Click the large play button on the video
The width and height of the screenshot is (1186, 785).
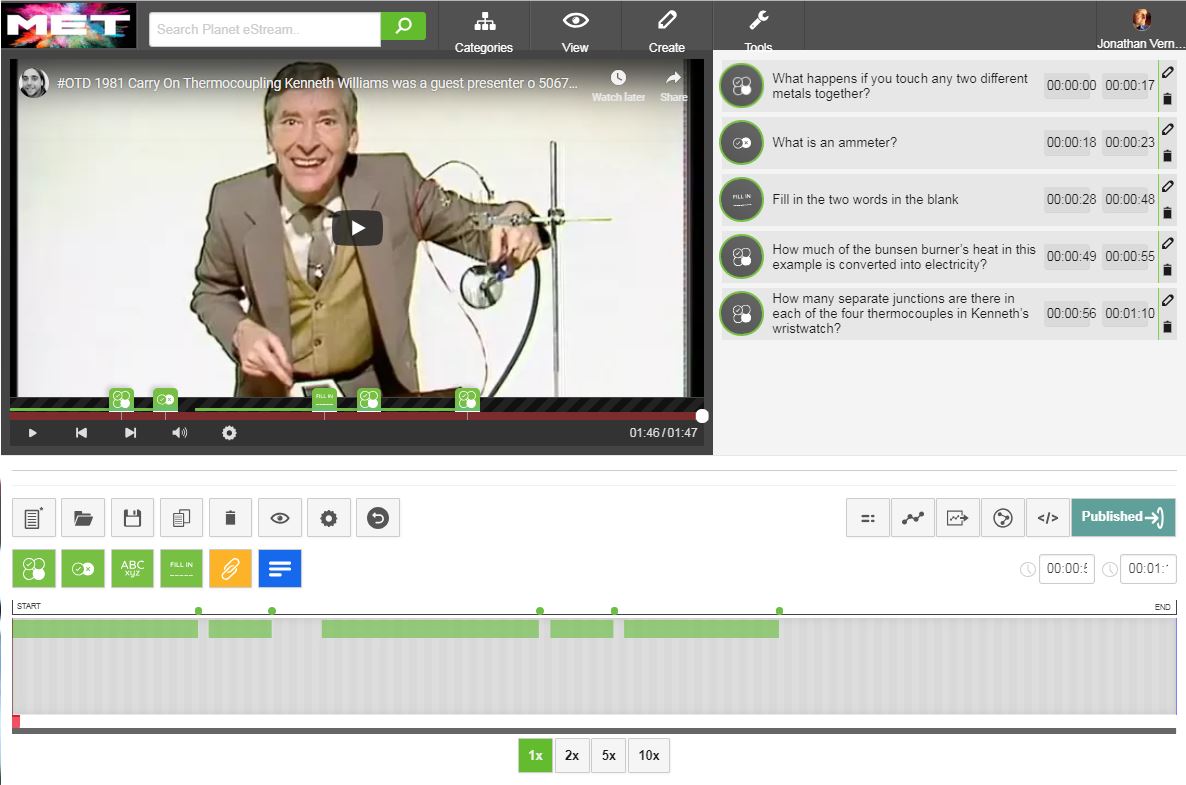[357, 228]
